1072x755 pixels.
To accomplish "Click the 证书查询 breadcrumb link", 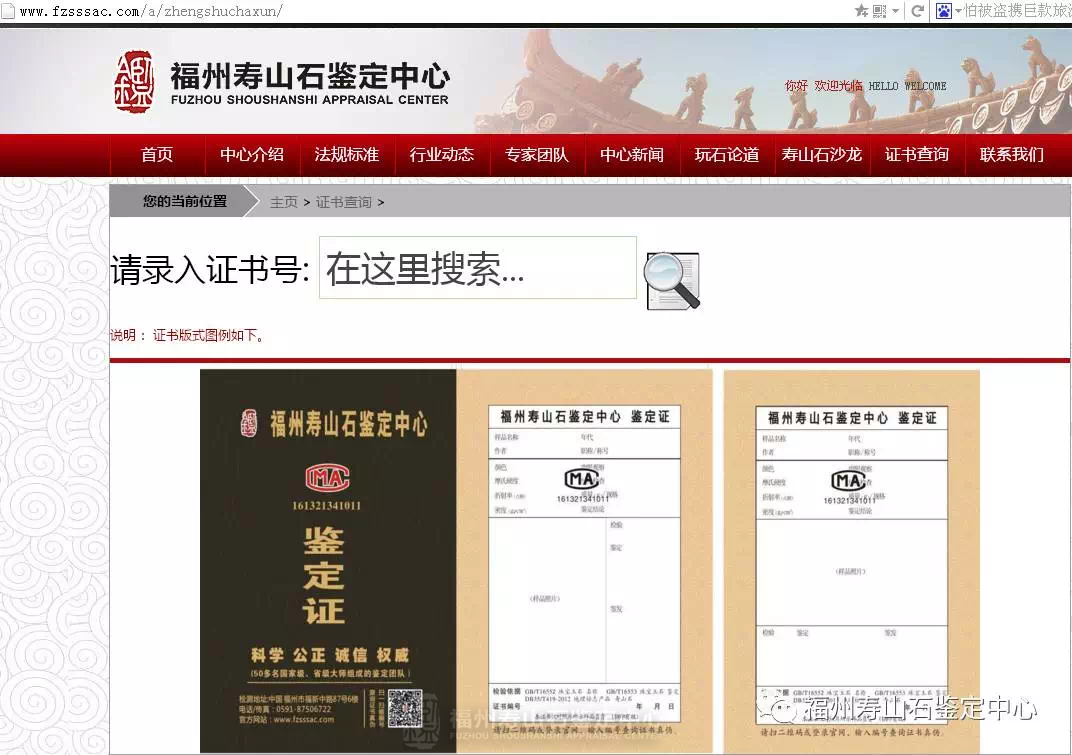I will click(x=344, y=202).
